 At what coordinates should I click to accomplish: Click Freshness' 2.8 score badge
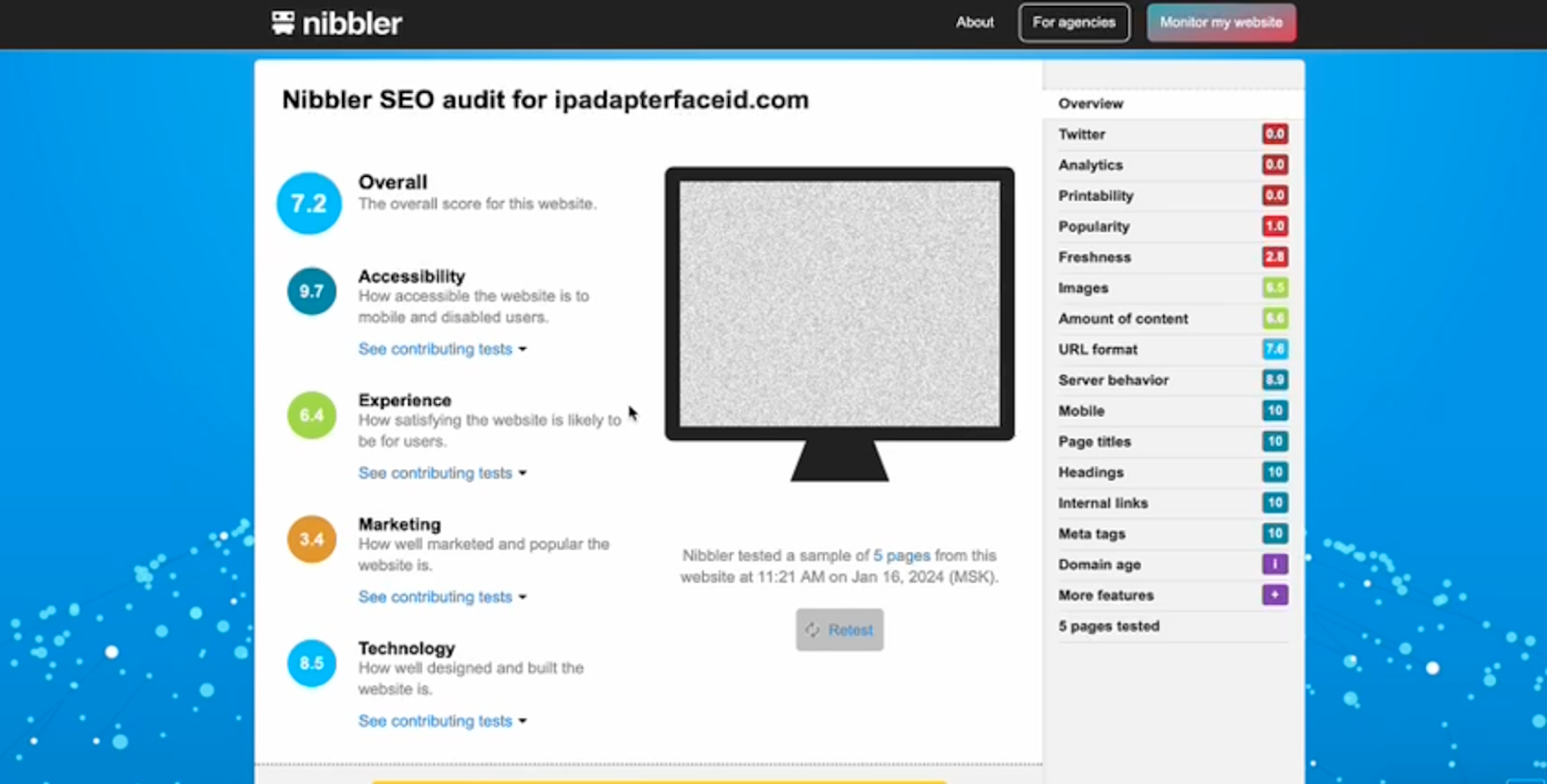coord(1274,257)
